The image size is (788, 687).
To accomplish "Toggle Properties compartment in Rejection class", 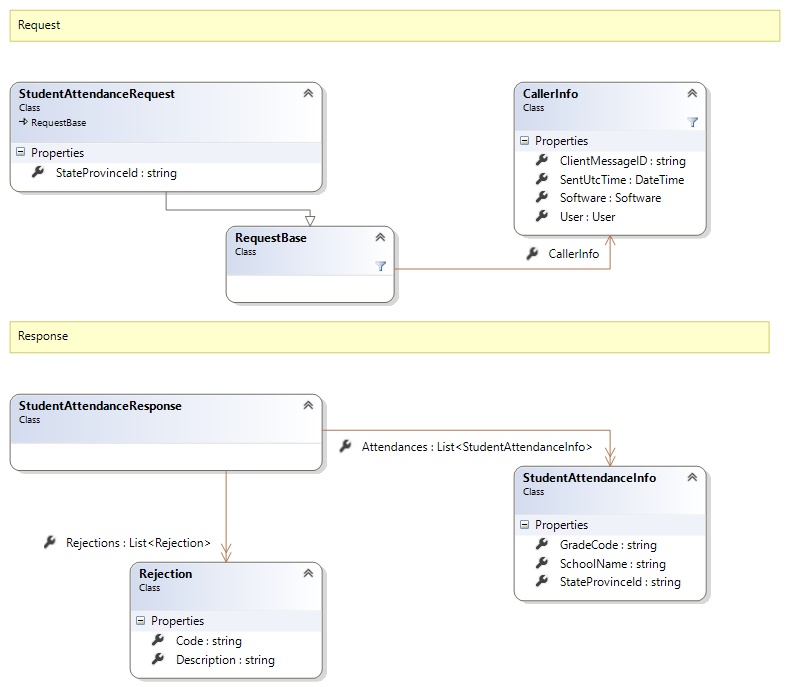I will 140,621.
